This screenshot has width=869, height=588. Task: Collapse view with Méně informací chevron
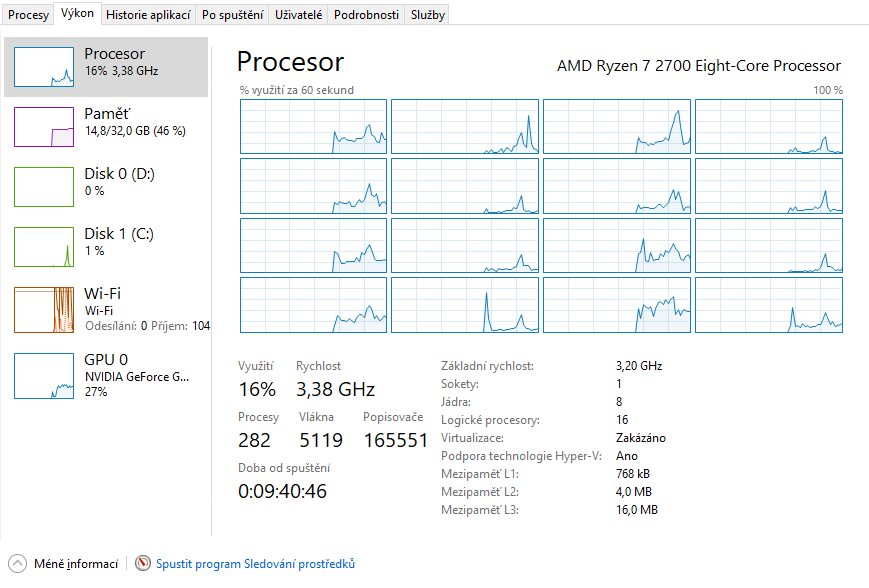(x=18, y=564)
